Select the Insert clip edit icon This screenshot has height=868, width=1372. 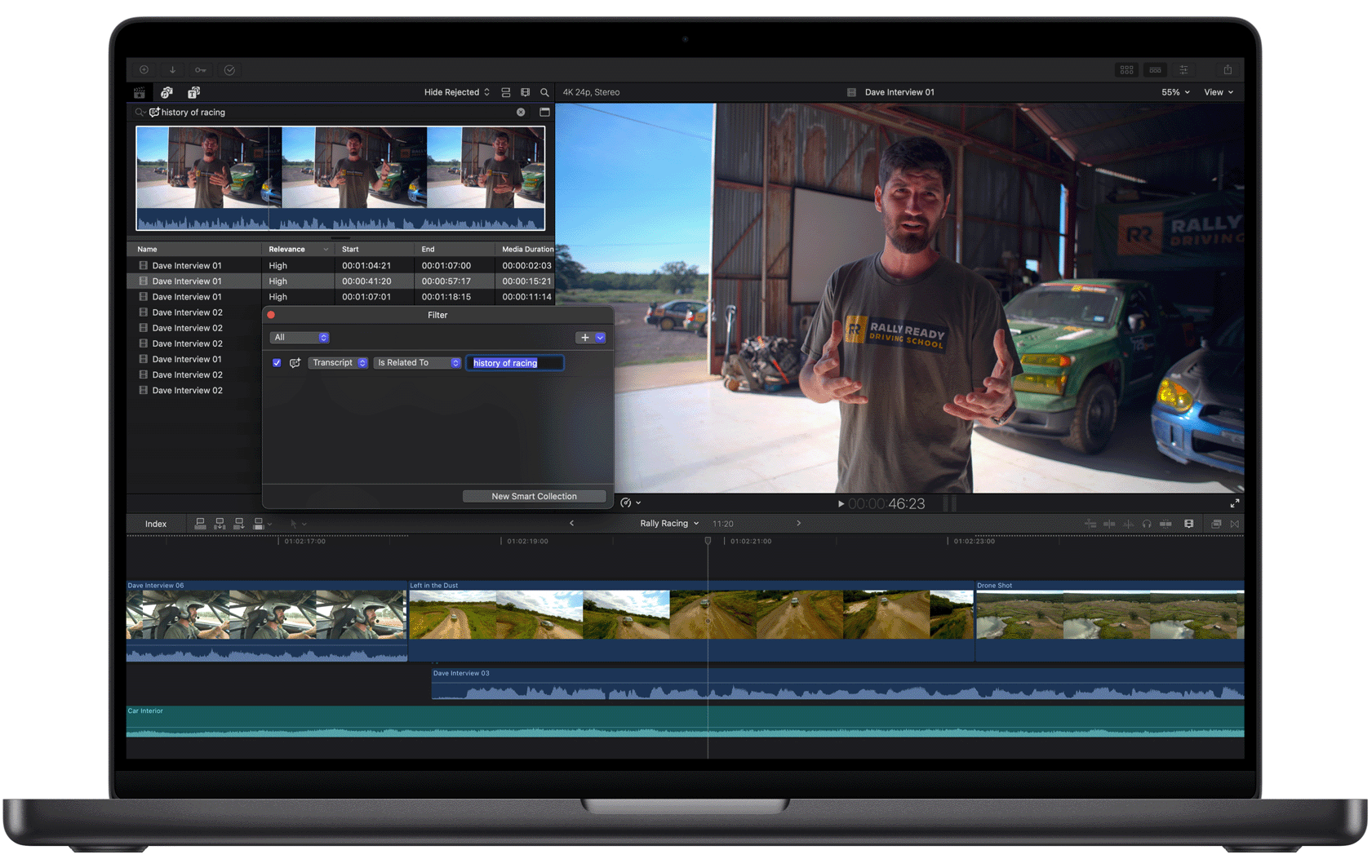coord(220,523)
